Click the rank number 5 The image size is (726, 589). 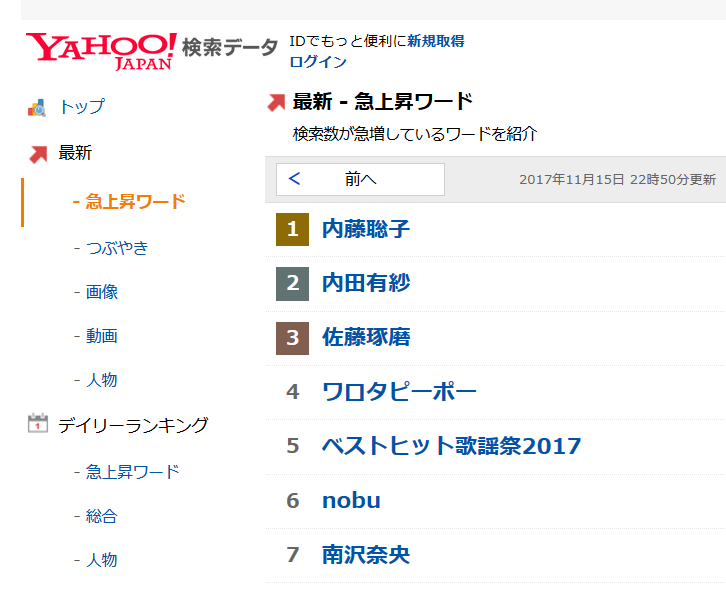[293, 446]
